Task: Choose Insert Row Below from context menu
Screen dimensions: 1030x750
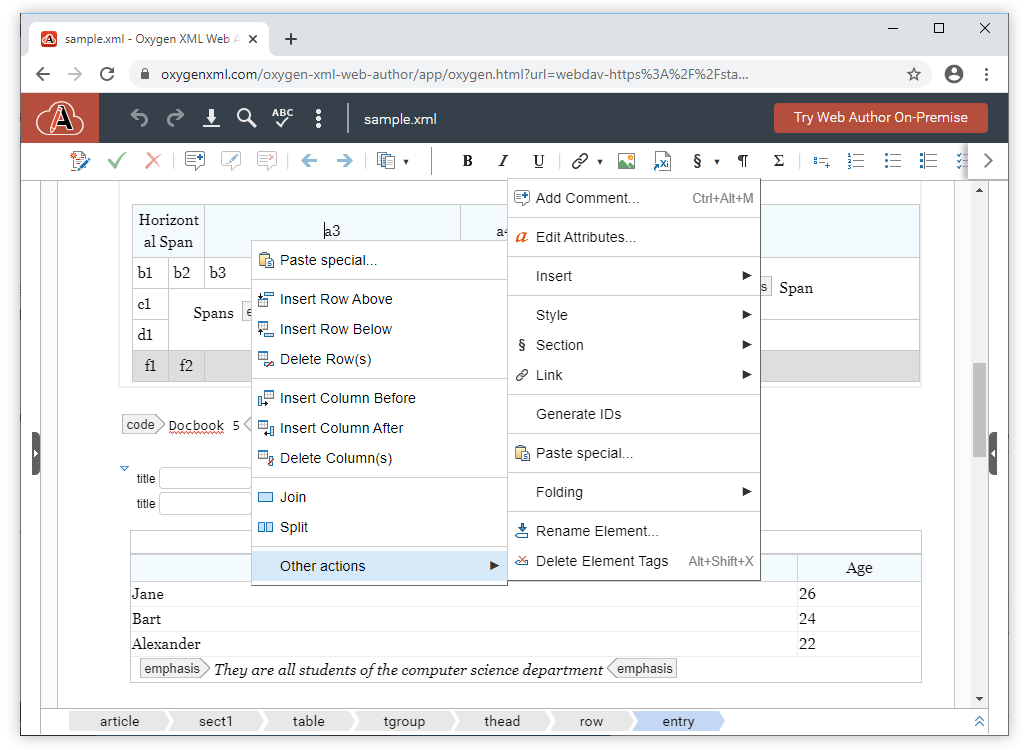Action: [x=379, y=329]
